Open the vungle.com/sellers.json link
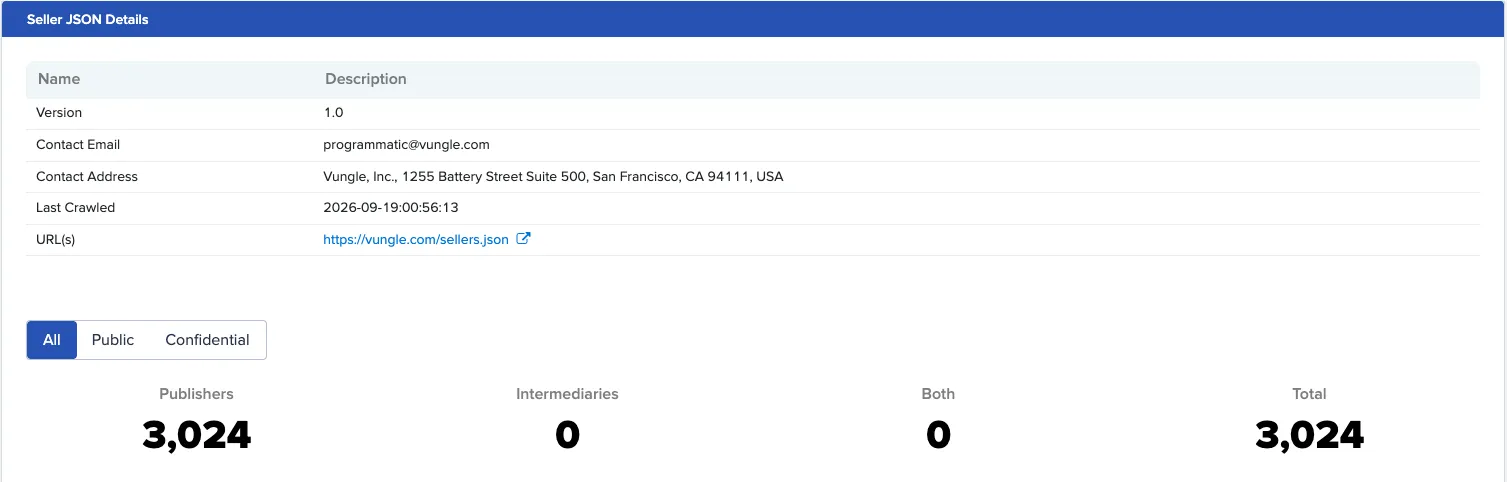The width and height of the screenshot is (1507, 482). pyautogui.click(x=416, y=240)
